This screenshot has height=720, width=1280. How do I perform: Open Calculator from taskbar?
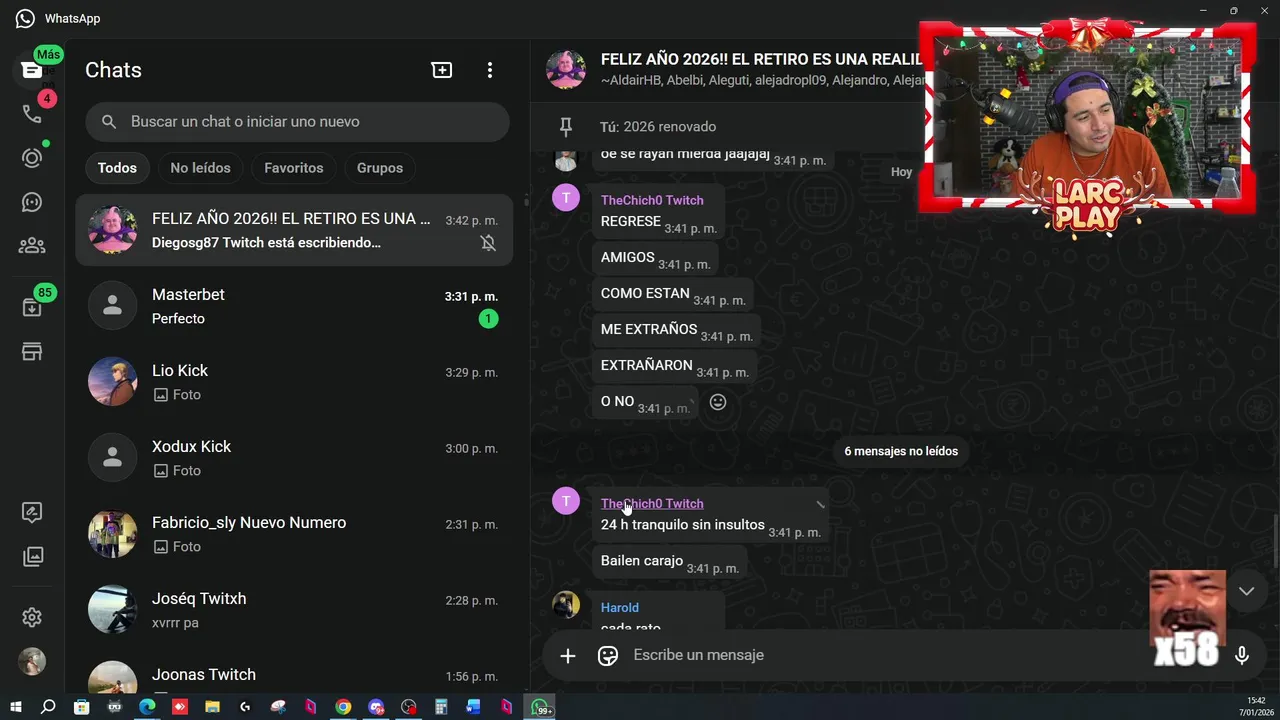[x=441, y=707]
